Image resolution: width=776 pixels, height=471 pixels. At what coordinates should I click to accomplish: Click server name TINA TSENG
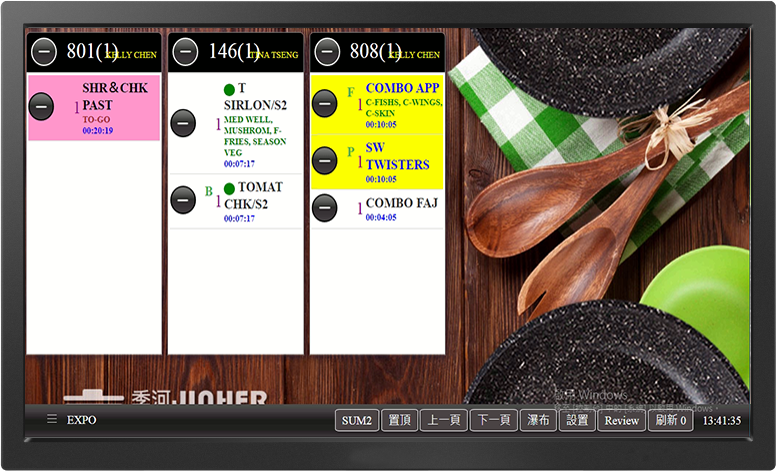point(274,55)
